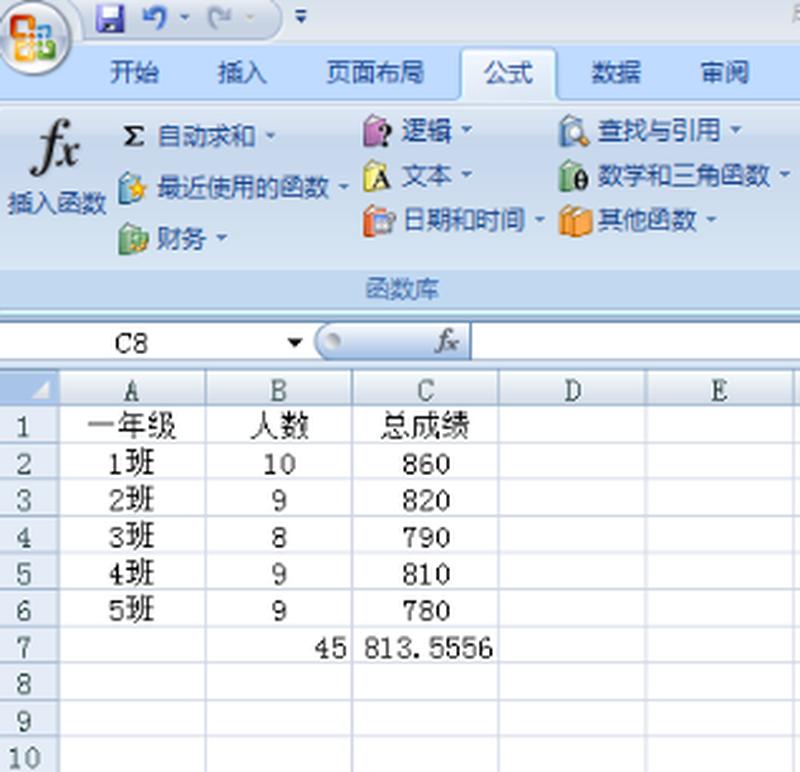Customize the Quick Access Toolbar dropdown

(x=301, y=17)
